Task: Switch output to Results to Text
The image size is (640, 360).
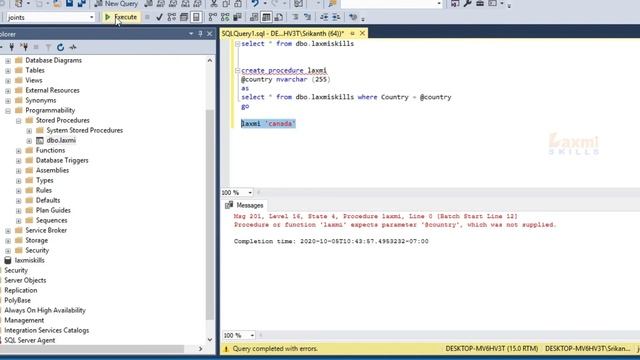Action: pos(254,17)
